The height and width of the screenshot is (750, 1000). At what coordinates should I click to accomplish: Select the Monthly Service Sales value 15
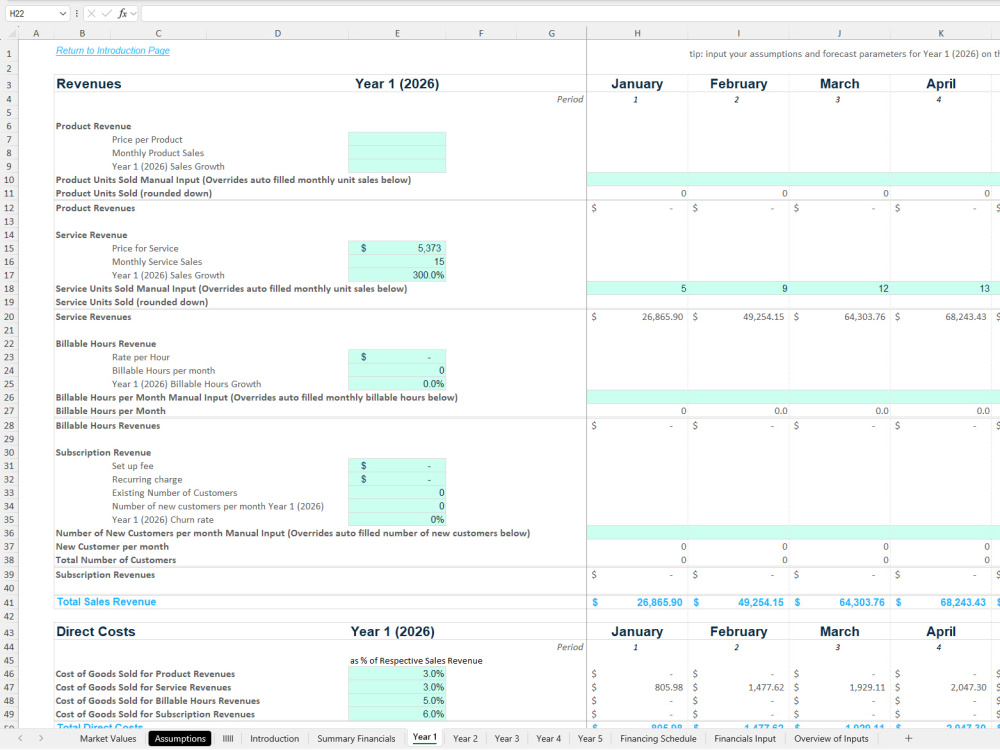tap(397, 261)
